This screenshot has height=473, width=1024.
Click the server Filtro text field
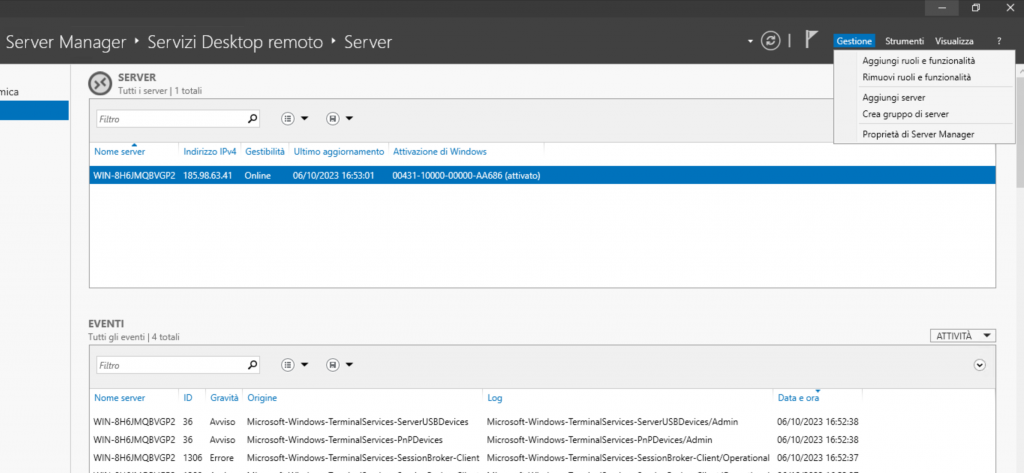[170, 118]
